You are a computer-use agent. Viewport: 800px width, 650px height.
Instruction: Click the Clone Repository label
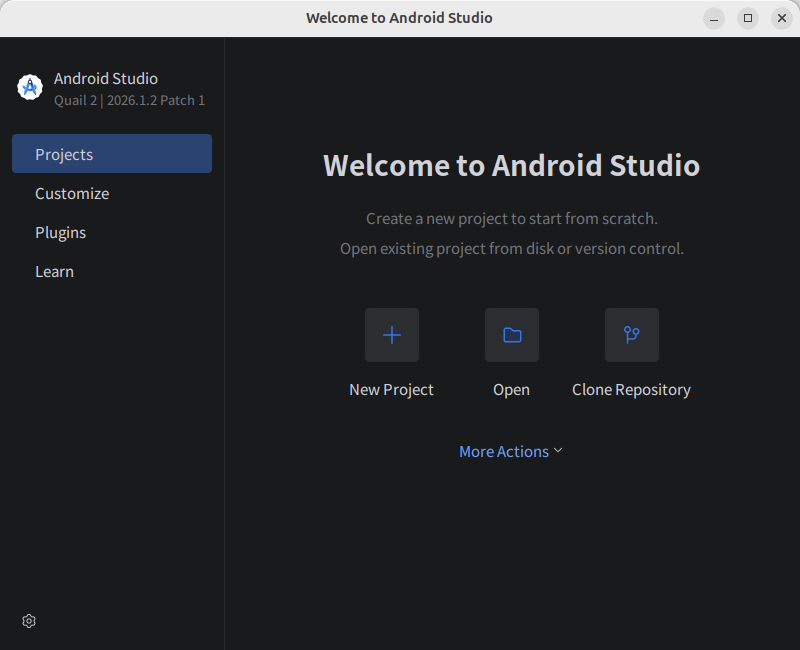[x=631, y=390]
